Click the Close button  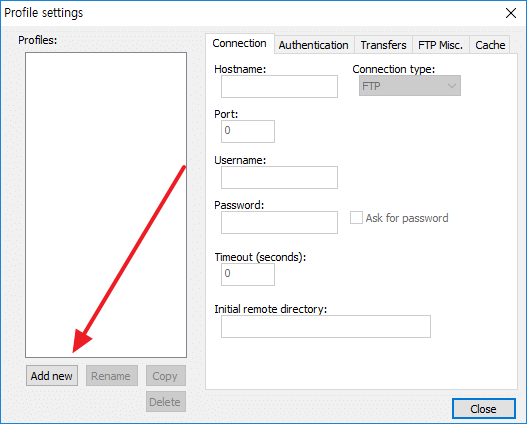483,409
